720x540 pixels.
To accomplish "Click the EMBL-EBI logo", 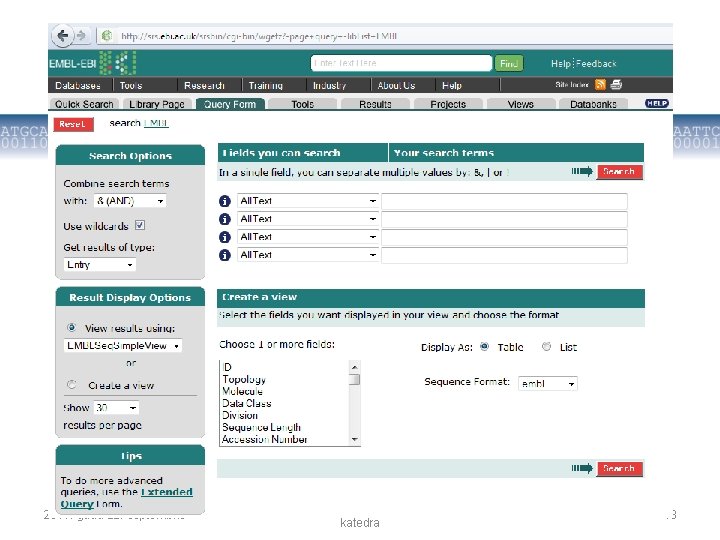I will pos(93,63).
